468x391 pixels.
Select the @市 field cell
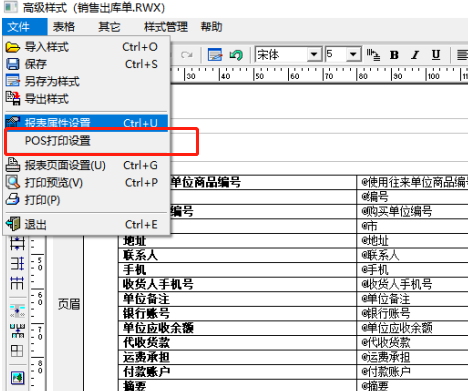click(413, 226)
